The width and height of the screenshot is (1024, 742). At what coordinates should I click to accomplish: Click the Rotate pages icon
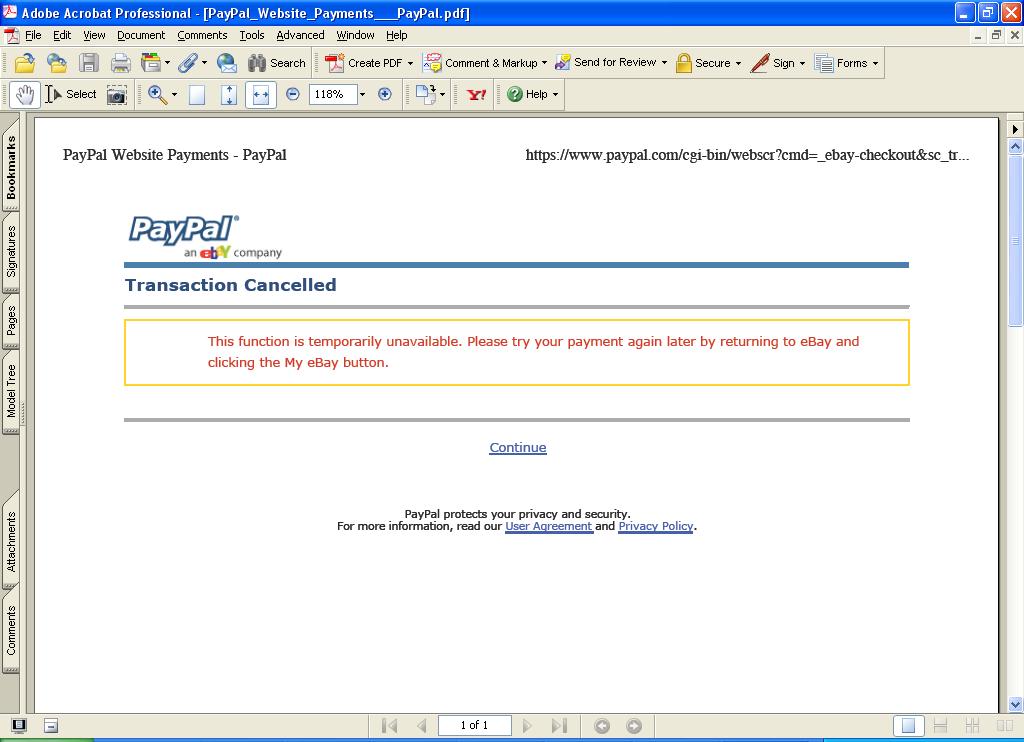426,95
